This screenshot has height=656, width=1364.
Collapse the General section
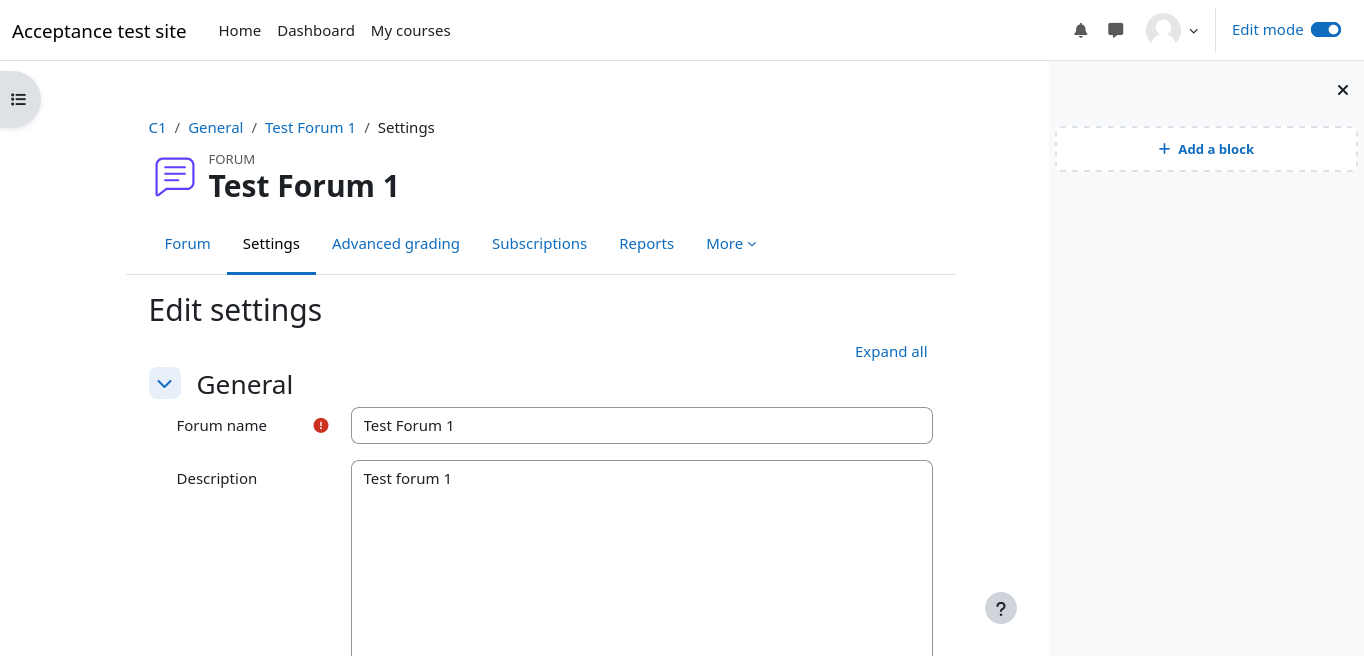pyautogui.click(x=165, y=383)
